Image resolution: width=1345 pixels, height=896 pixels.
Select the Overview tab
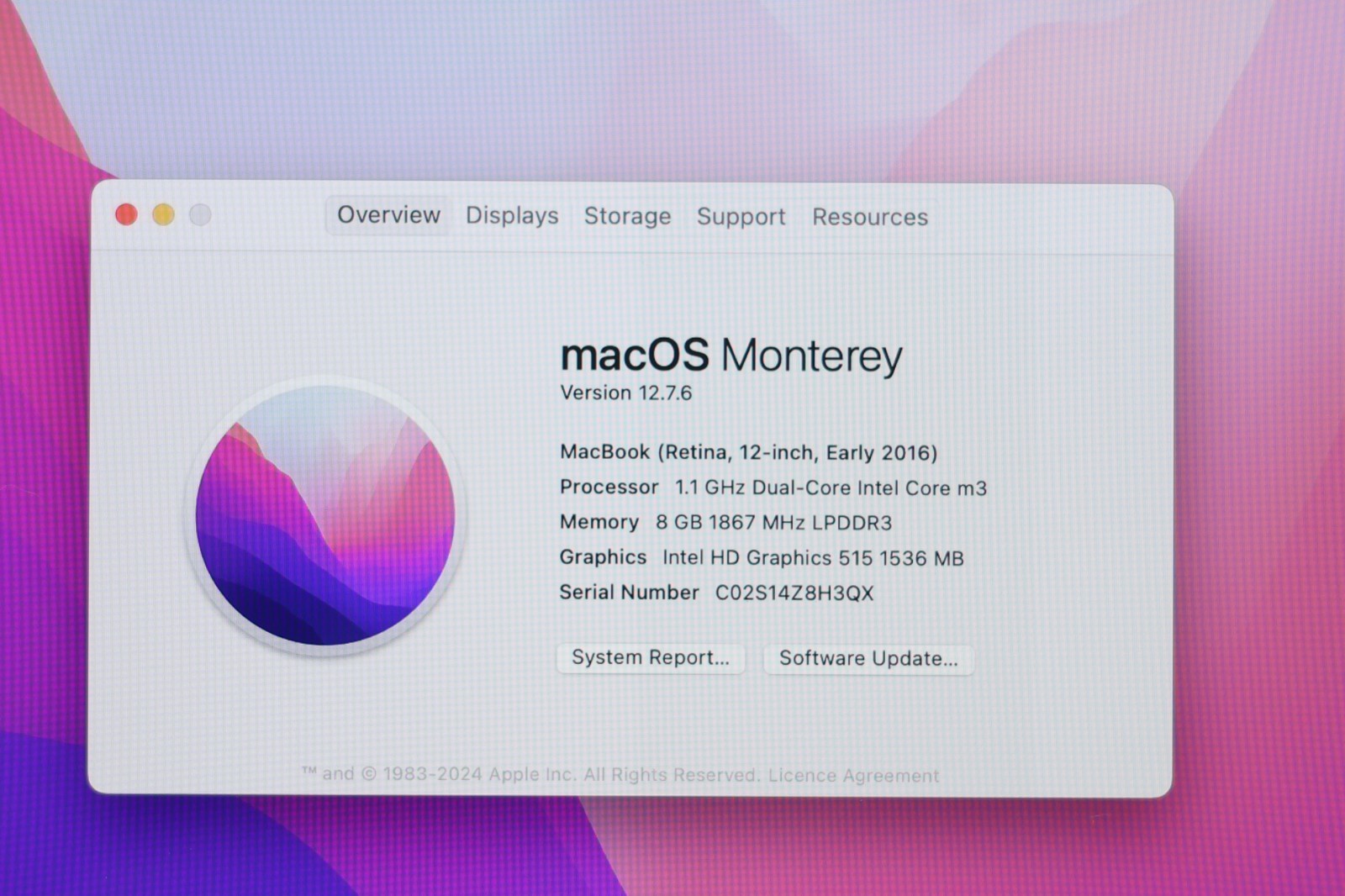pyautogui.click(x=388, y=215)
